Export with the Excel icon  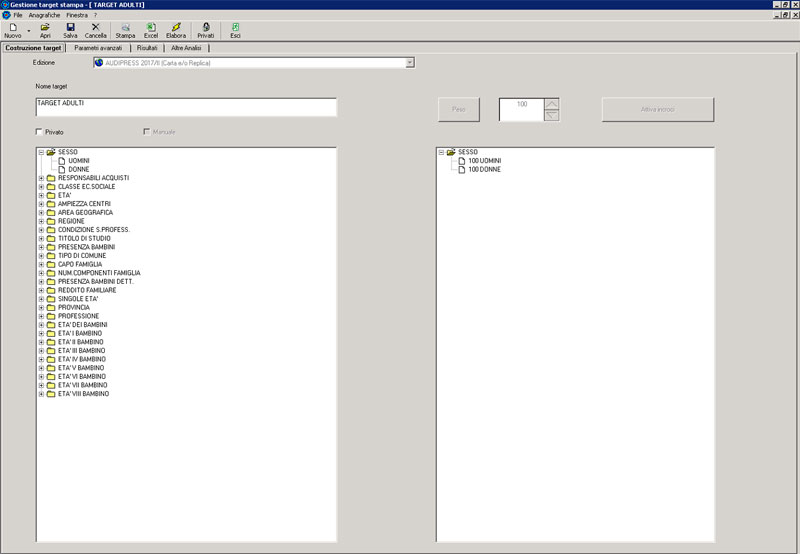pos(151,28)
